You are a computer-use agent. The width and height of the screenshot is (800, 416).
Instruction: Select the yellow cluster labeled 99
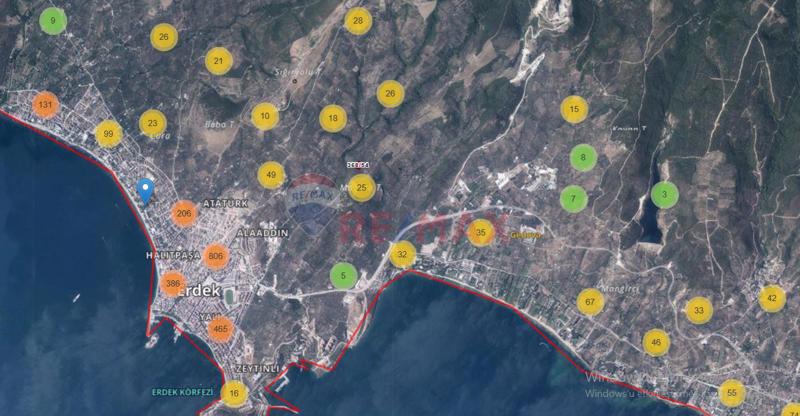[x=108, y=134]
